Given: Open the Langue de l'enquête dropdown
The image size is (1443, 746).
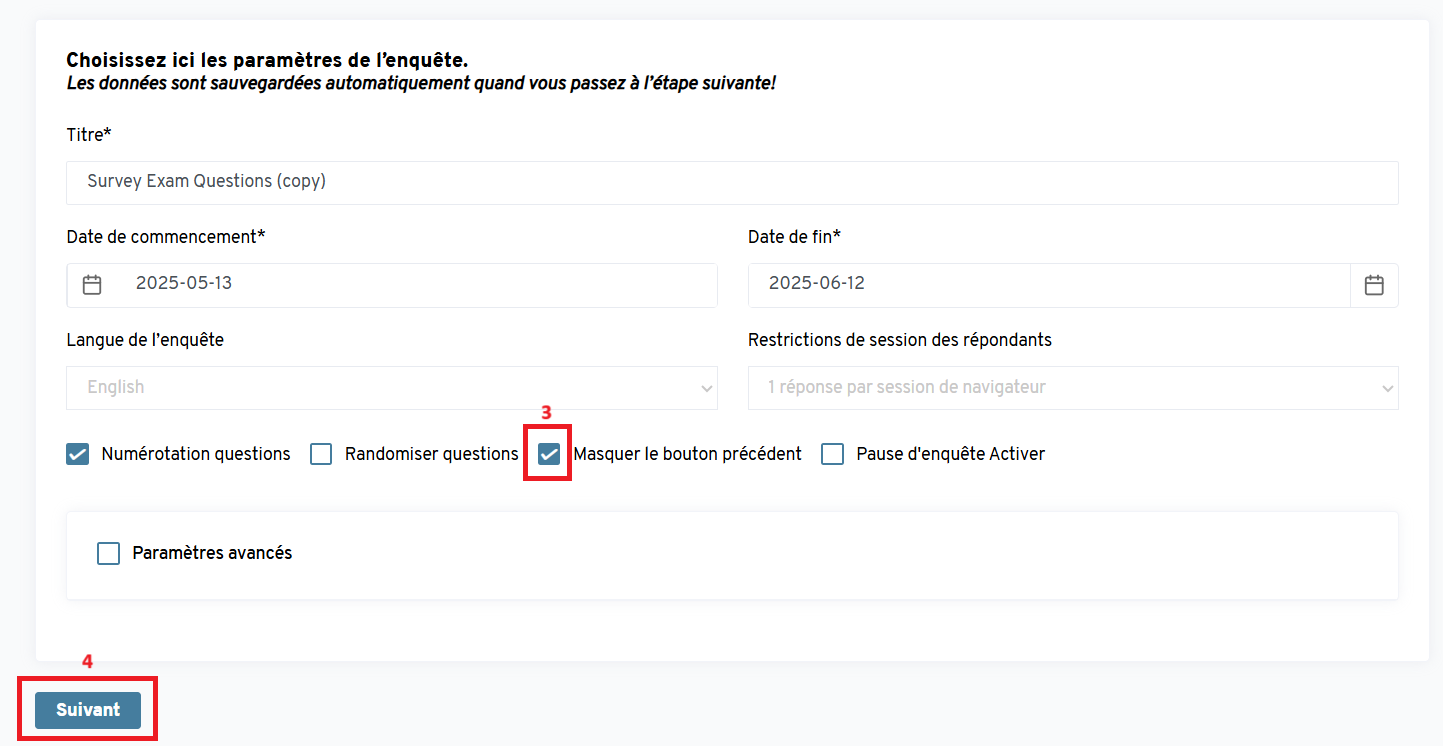Looking at the screenshot, I should tap(391, 387).
